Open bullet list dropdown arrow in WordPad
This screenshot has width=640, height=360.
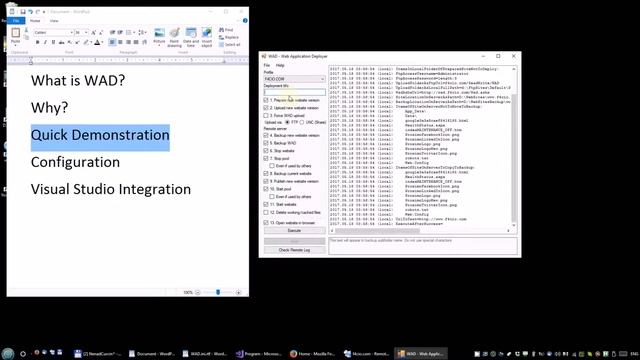(134, 32)
